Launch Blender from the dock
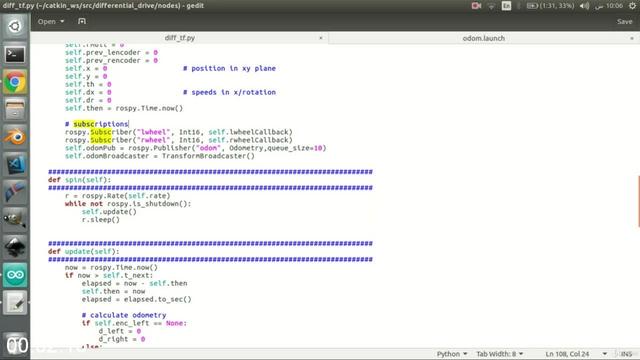The height and width of the screenshot is (360, 640). coord(15,137)
